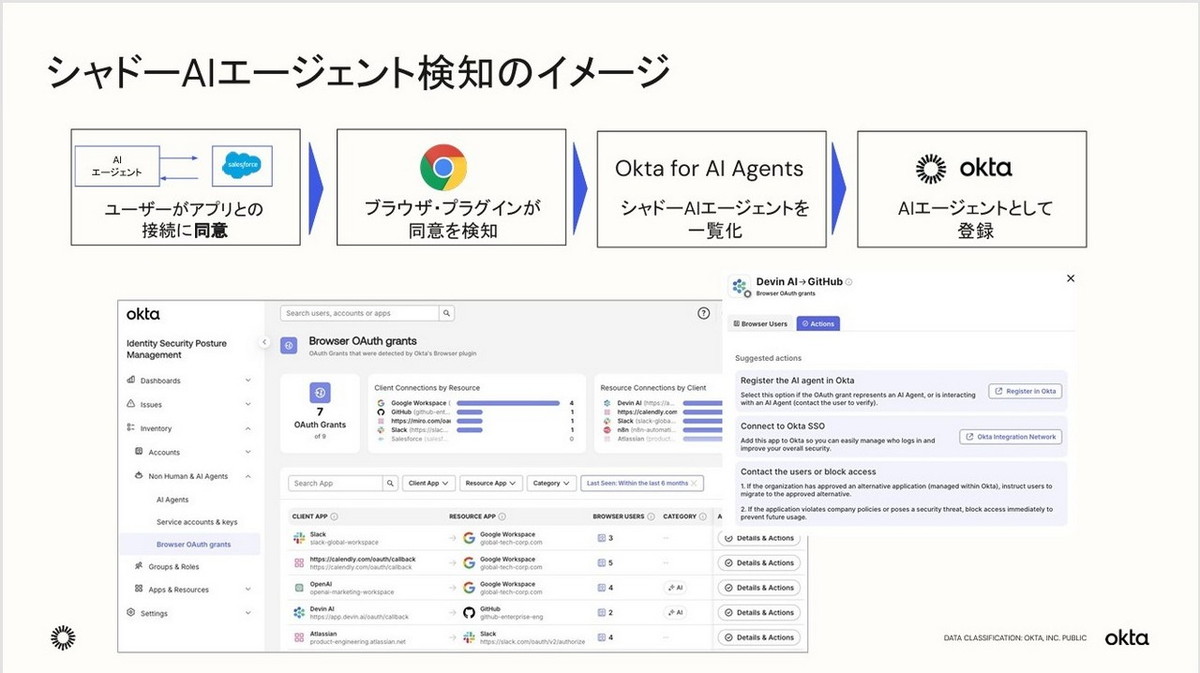Expand the Settings section chevron
Image resolution: width=1200 pixels, height=673 pixels.
pyautogui.click(x=248, y=613)
